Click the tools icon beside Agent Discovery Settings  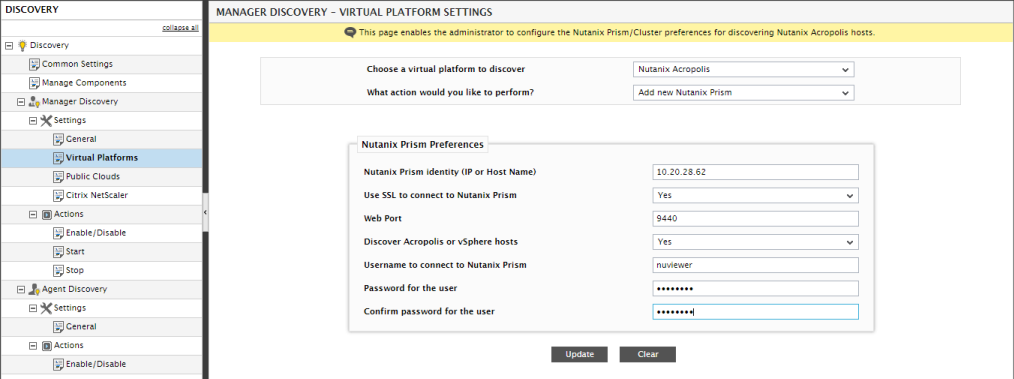pos(46,308)
